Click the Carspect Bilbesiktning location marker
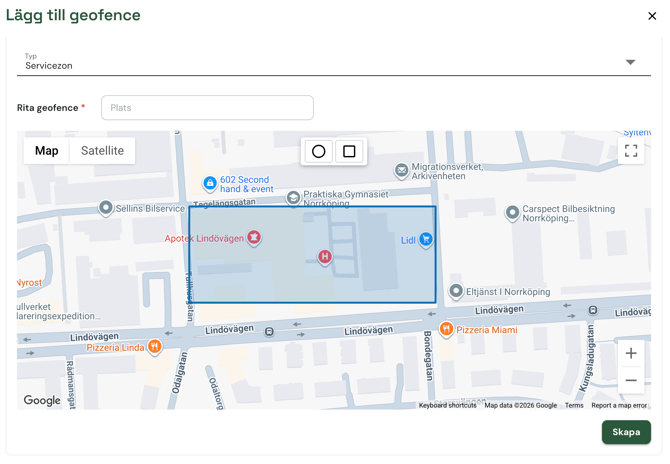The width and height of the screenshot is (670, 464). pyautogui.click(x=512, y=212)
